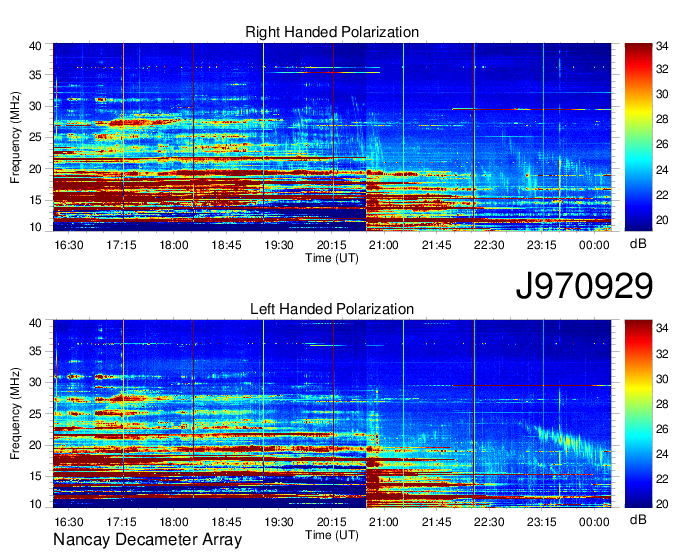Click the 17:15 time tick under Left Handed plot

pyautogui.click(x=121, y=522)
